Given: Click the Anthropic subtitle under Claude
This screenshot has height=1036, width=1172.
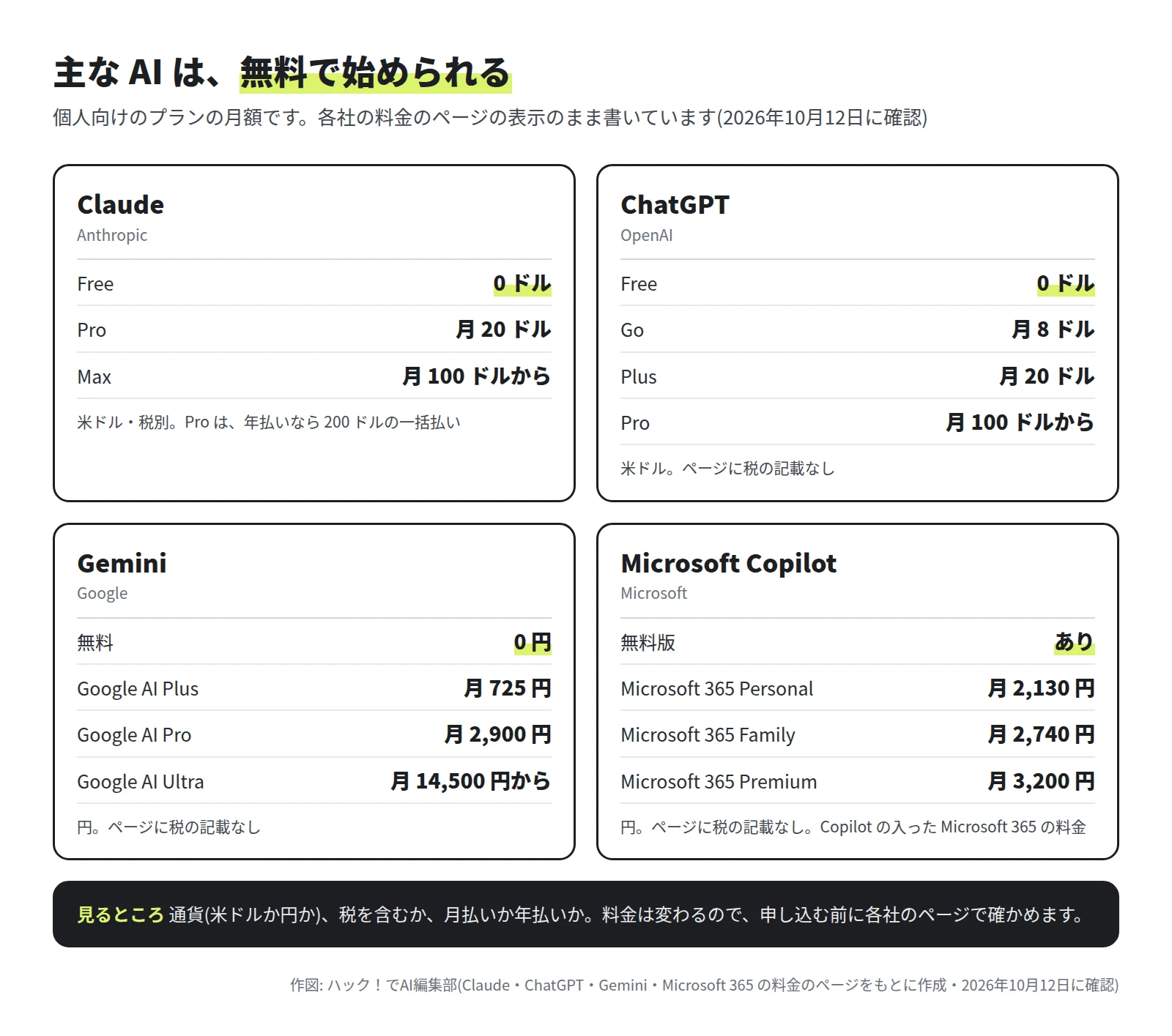Looking at the screenshot, I should (112, 235).
